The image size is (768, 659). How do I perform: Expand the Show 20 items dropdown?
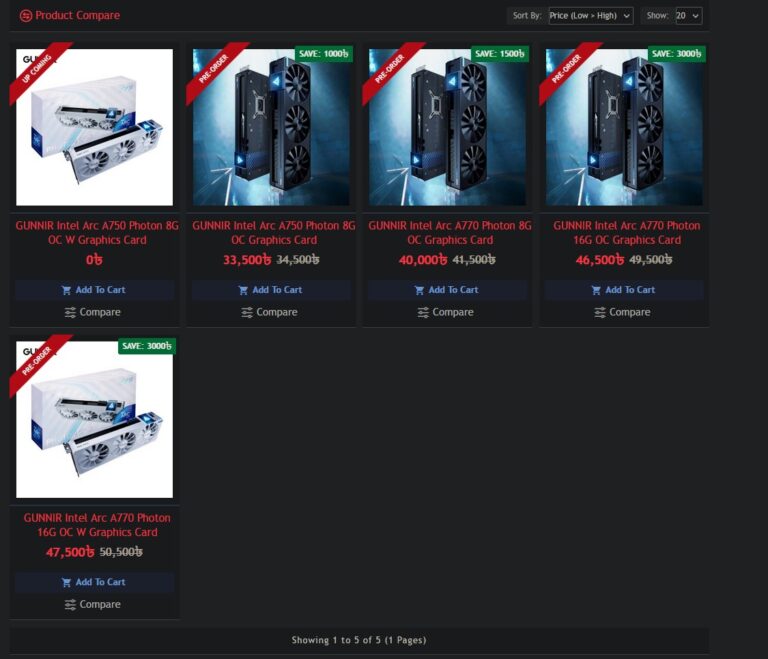pyautogui.click(x=688, y=16)
